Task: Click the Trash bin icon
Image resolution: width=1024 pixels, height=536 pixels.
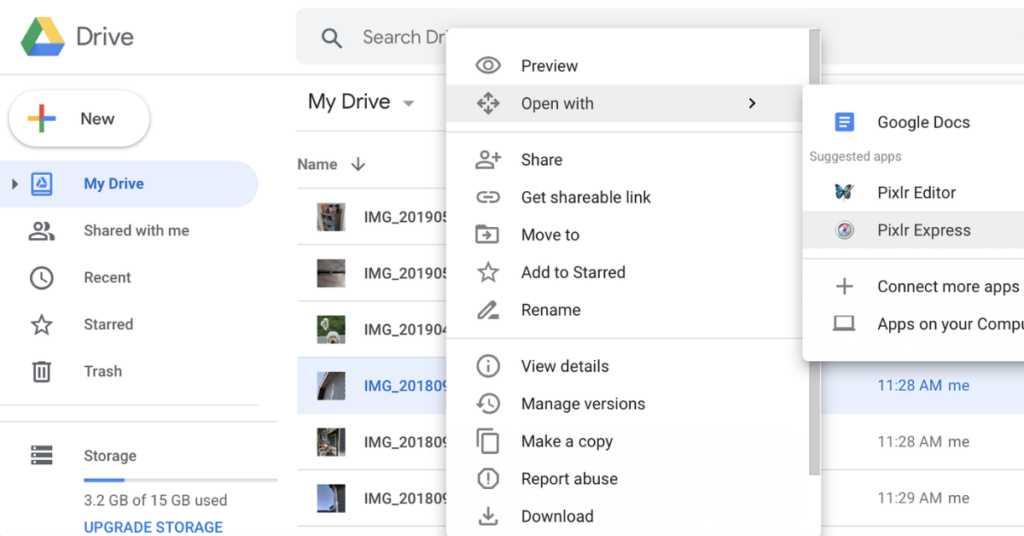Action: 42,371
